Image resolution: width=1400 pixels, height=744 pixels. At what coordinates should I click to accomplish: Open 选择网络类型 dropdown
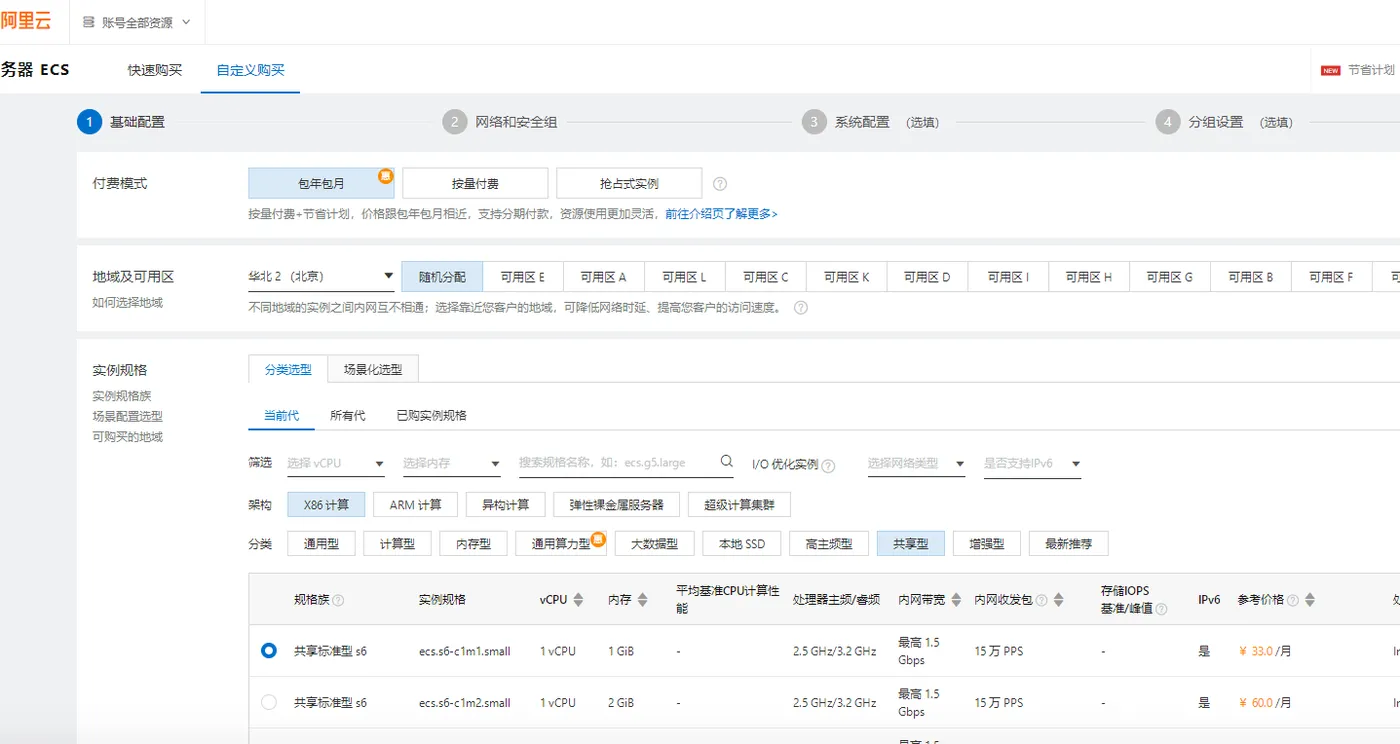pos(916,464)
